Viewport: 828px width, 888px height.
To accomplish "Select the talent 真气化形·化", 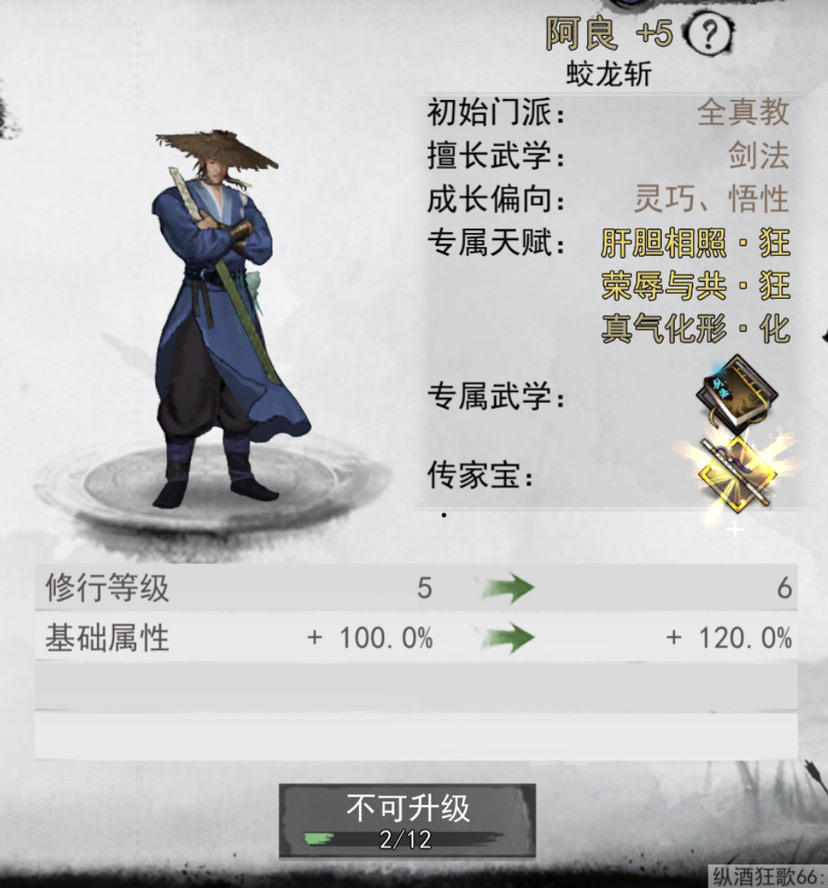I will (695, 328).
